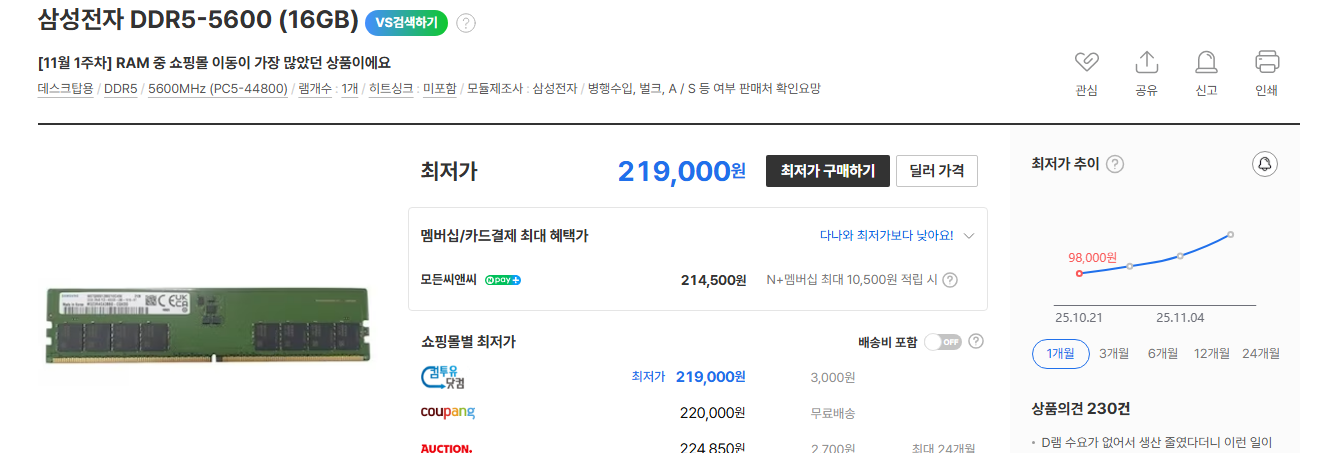The width and height of the screenshot is (1319, 453).
Task: Click the 딜러 가격 button
Action: pos(936,171)
